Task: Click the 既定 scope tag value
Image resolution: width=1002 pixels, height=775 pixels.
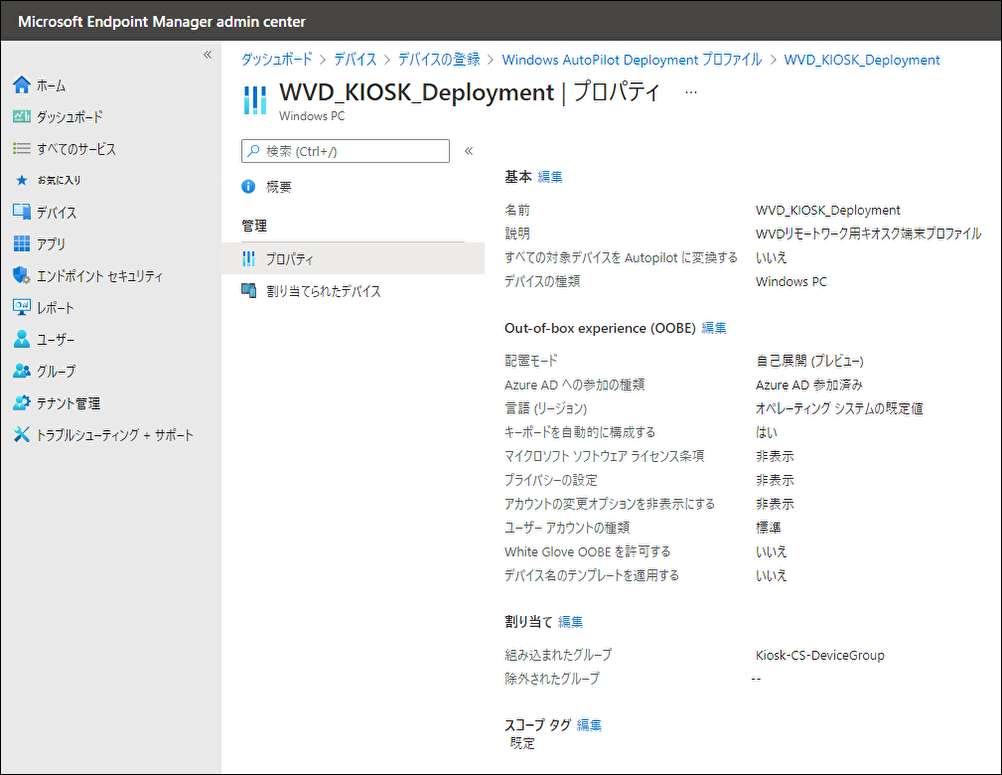Action: [522, 743]
